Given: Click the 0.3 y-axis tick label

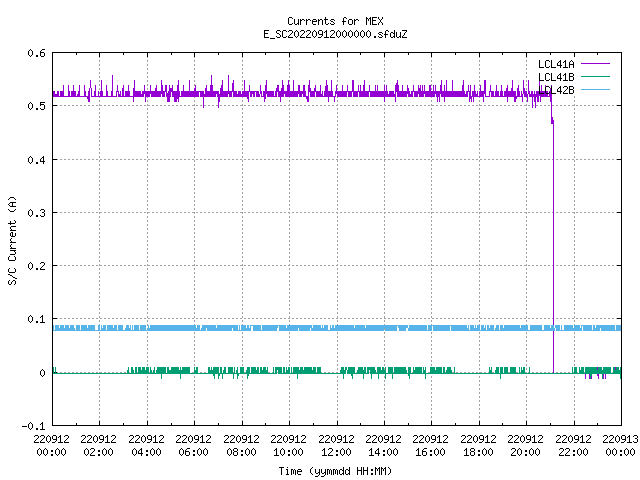Looking at the screenshot, I should [x=36, y=213].
